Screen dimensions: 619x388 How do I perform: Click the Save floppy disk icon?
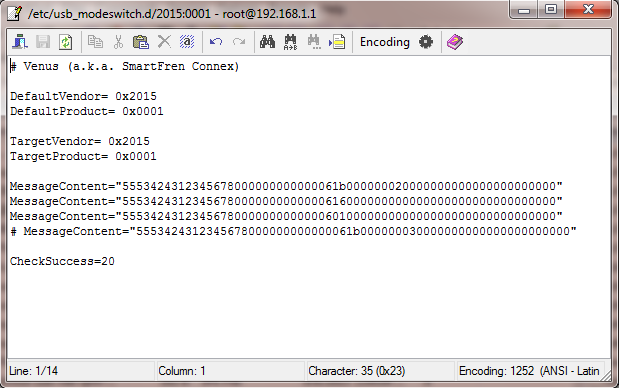click(43, 41)
